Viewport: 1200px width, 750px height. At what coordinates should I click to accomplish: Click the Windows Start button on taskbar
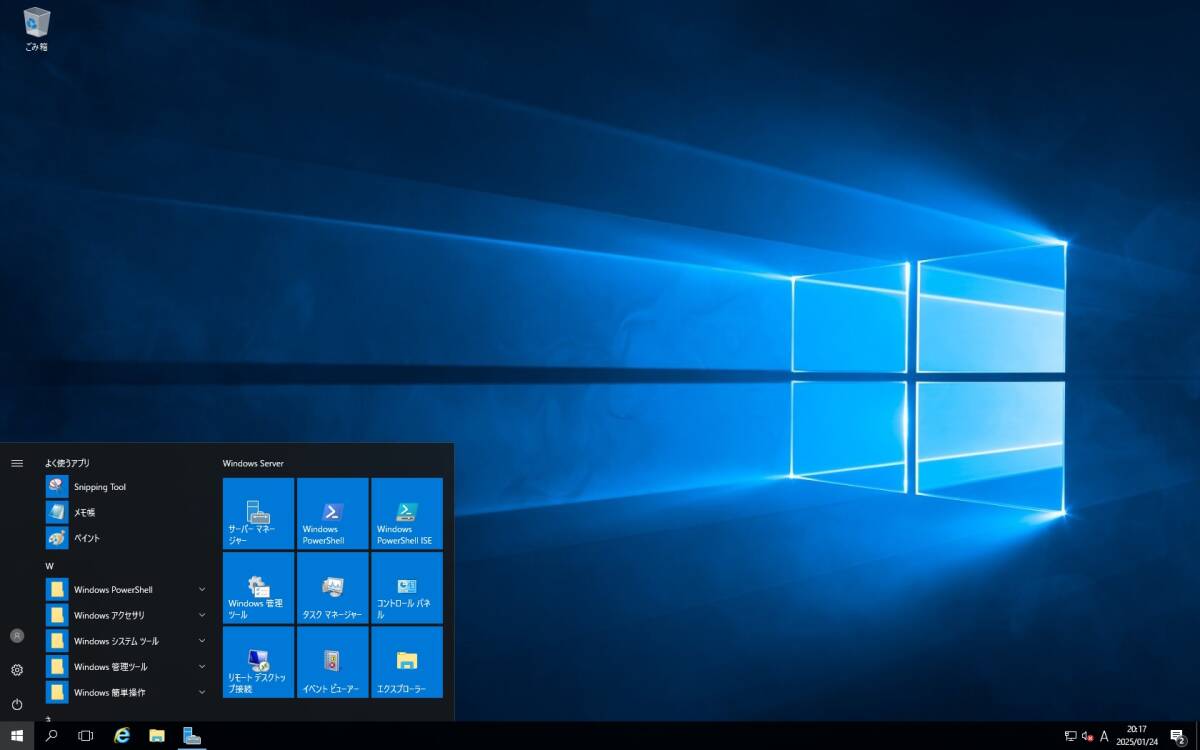tap(17, 736)
